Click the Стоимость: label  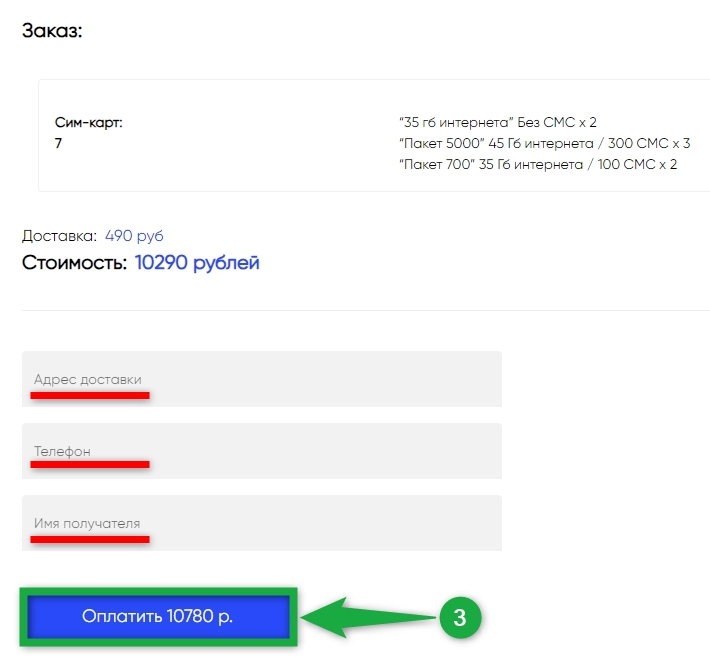(x=75, y=263)
